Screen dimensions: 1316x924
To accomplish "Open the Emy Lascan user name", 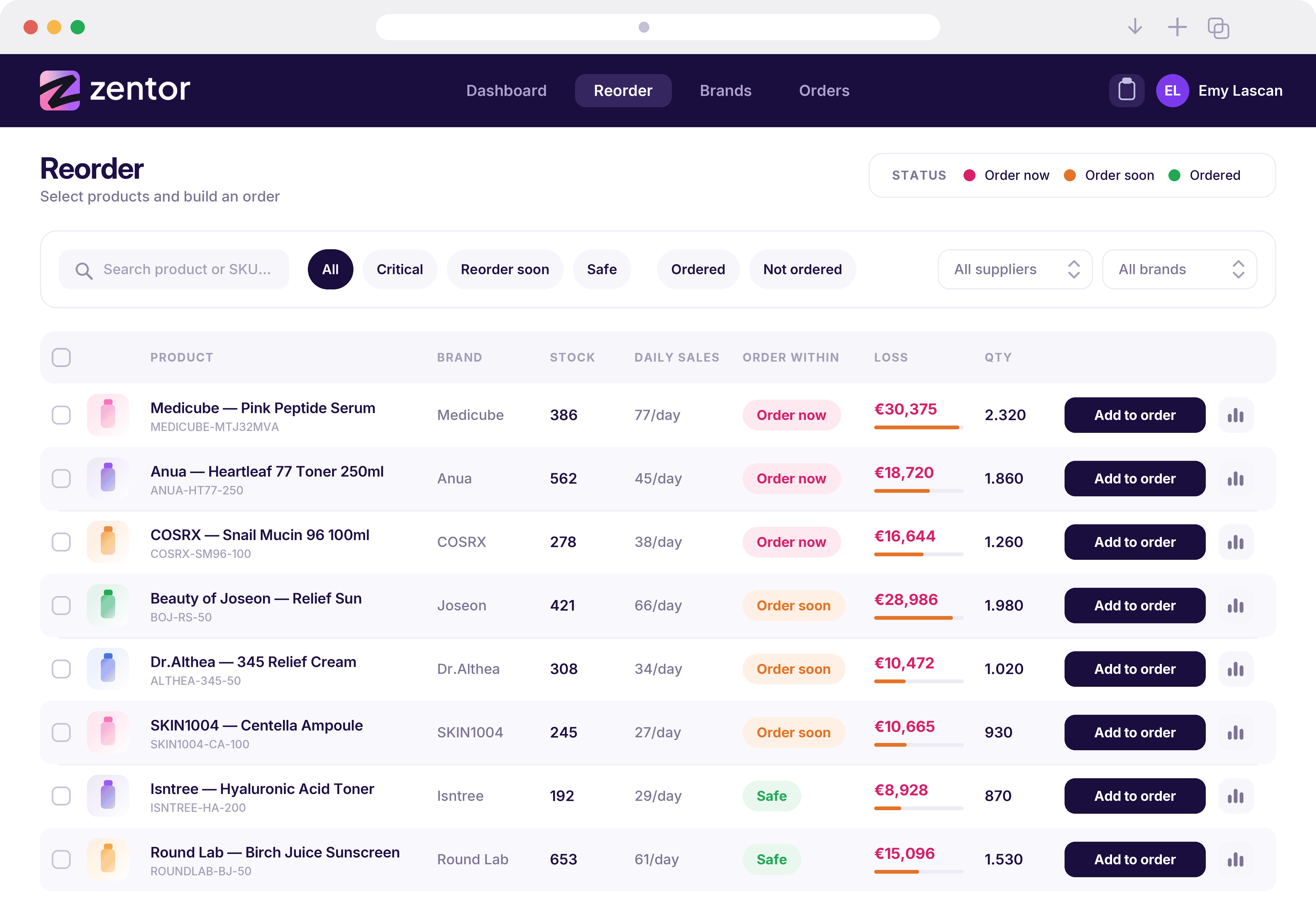I will pos(1240,91).
